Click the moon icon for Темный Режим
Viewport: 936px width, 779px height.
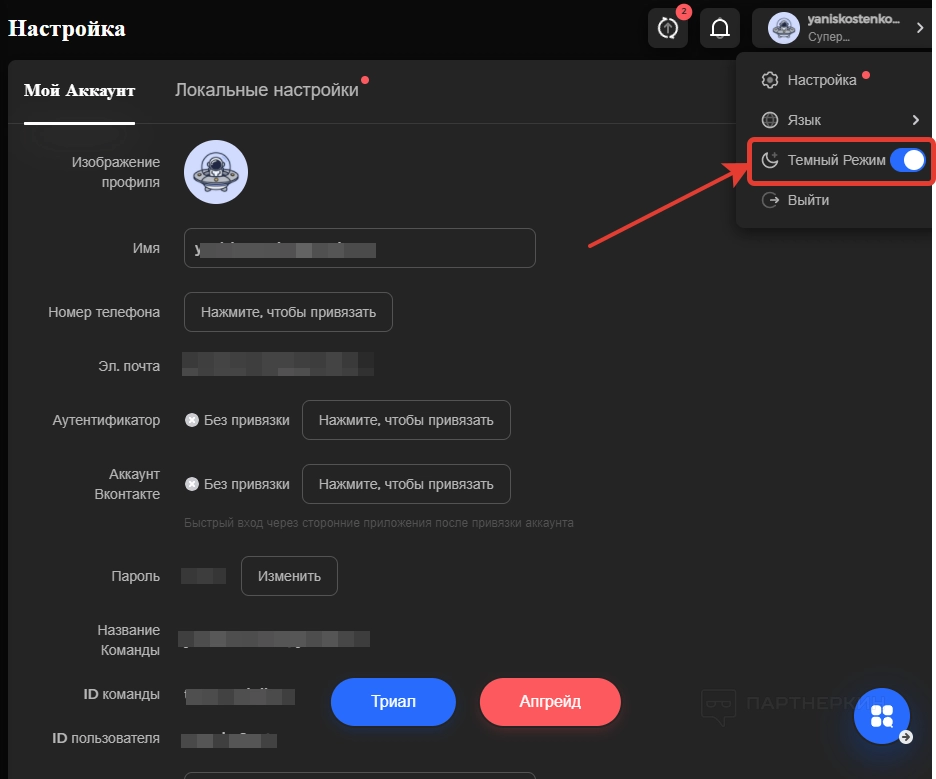[770, 160]
